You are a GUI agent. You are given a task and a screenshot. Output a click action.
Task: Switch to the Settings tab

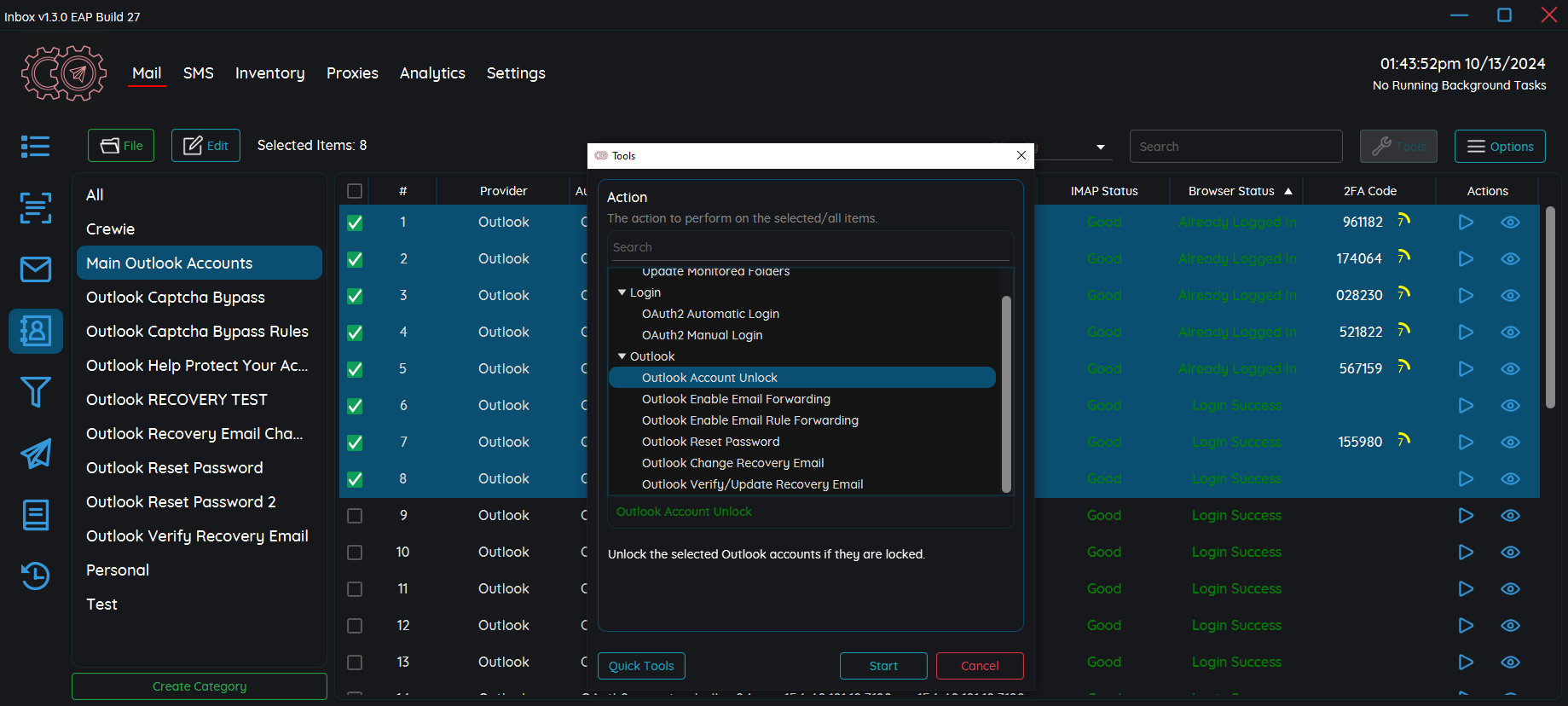516,73
